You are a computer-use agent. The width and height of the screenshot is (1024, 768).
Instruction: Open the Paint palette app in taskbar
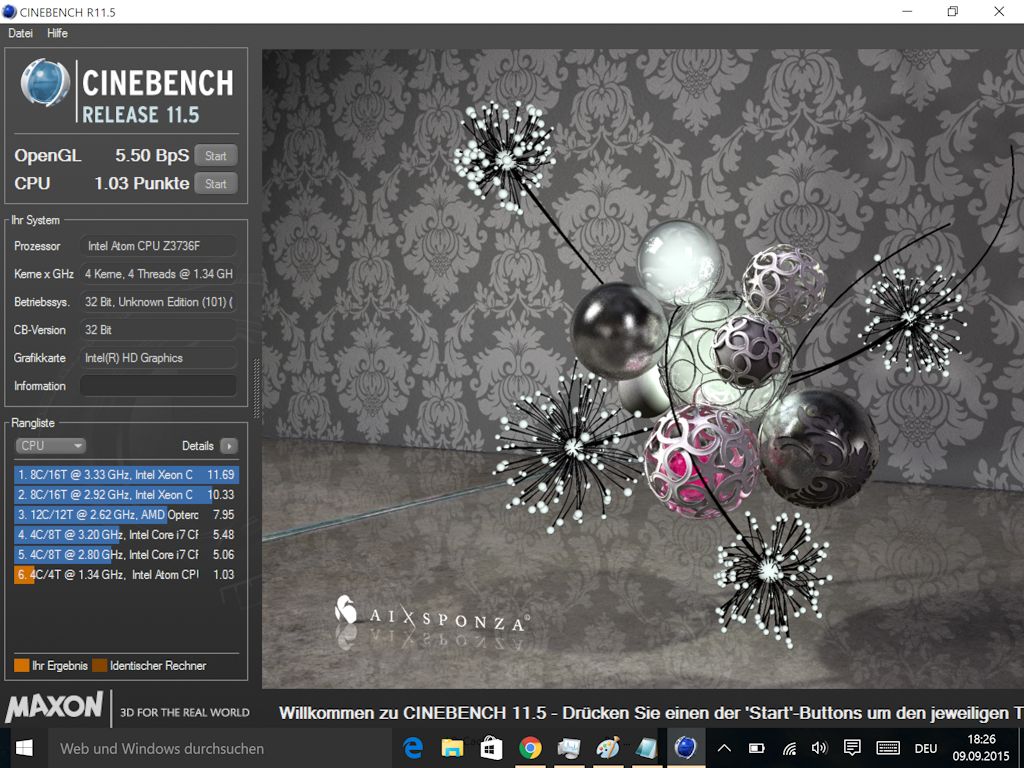coord(608,748)
